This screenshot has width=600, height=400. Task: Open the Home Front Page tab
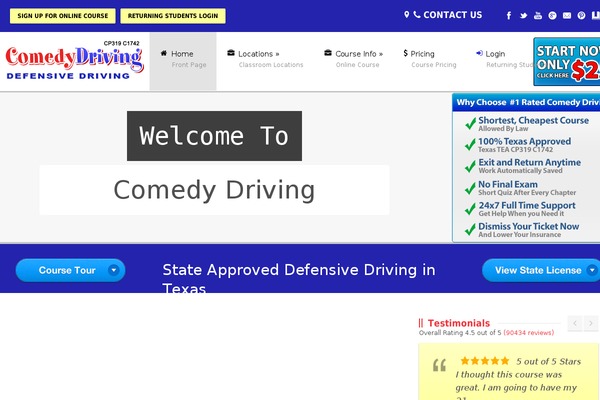point(183,61)
